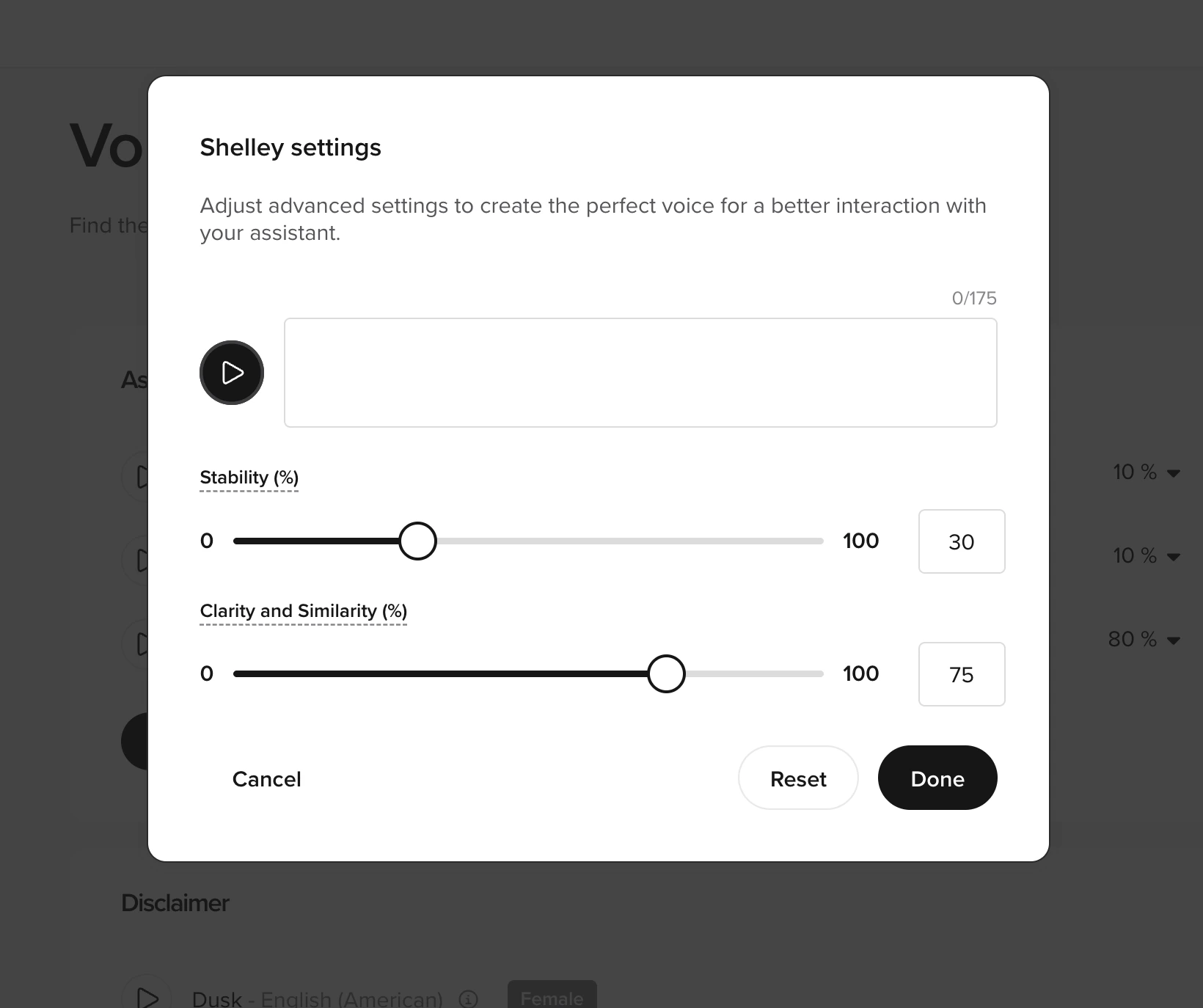Reset the Shelley voice settings
Viewport: 1203px width, 1008px height.
797,778
